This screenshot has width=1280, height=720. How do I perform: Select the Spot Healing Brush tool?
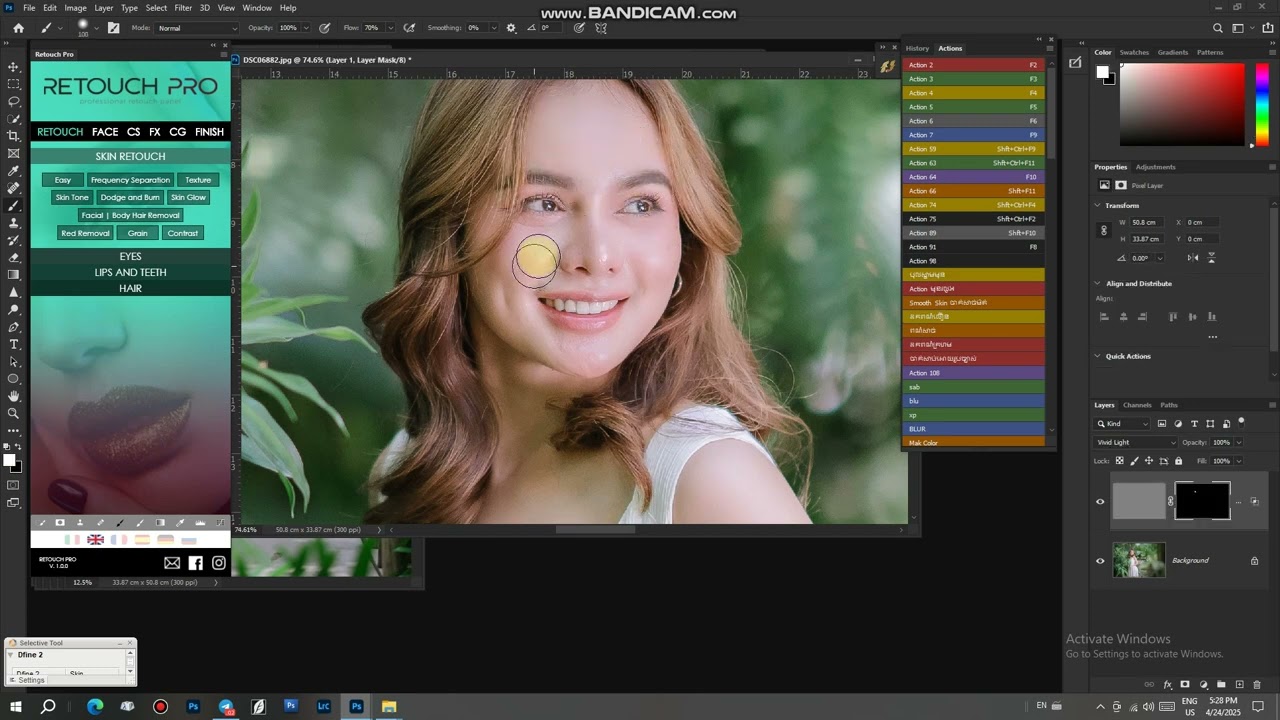13,188
